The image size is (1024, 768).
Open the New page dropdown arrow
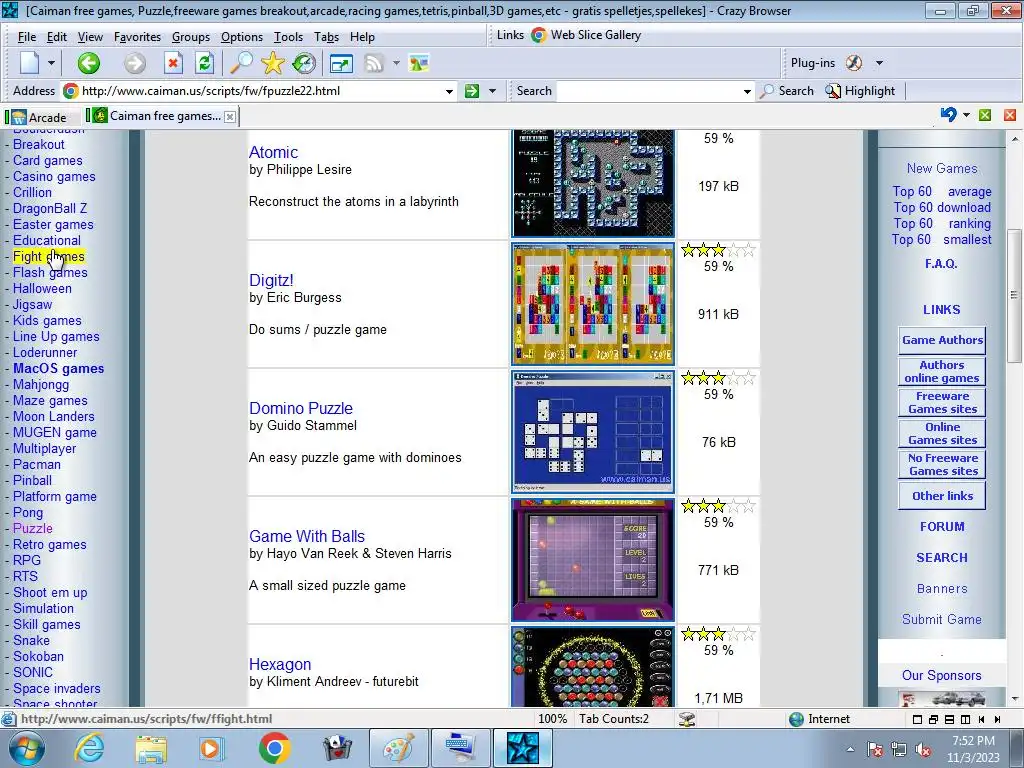click(51, 63)
